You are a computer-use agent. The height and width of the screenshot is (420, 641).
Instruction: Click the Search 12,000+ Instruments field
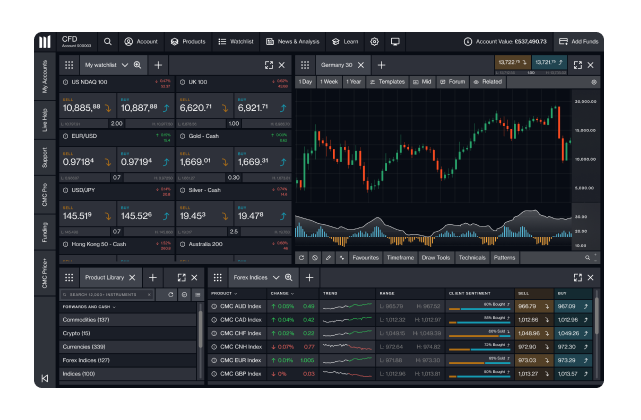(x=107, y=294)
